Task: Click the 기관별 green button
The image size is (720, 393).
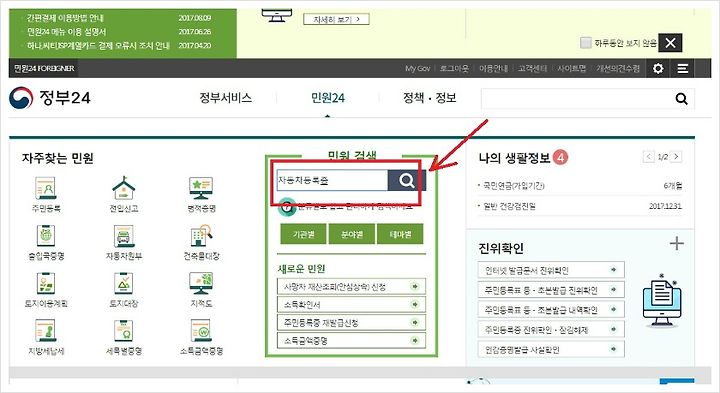Action: (304, 234)
